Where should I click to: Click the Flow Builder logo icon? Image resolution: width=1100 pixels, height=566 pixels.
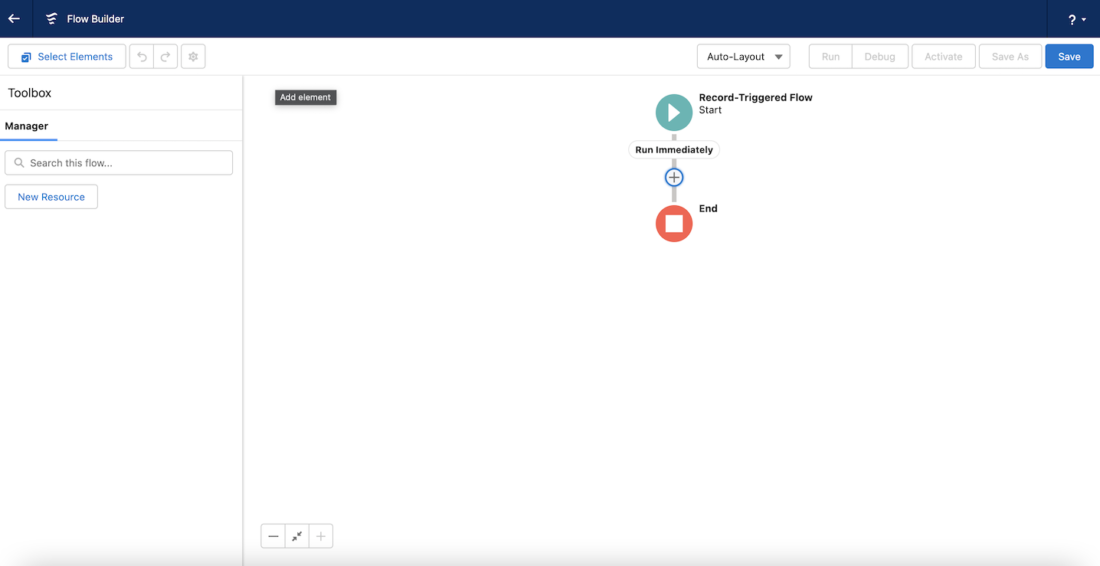tap(51, 19)
